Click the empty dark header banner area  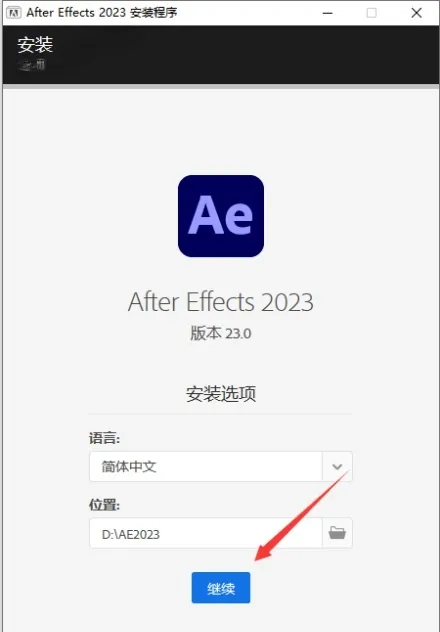(242, 54)
